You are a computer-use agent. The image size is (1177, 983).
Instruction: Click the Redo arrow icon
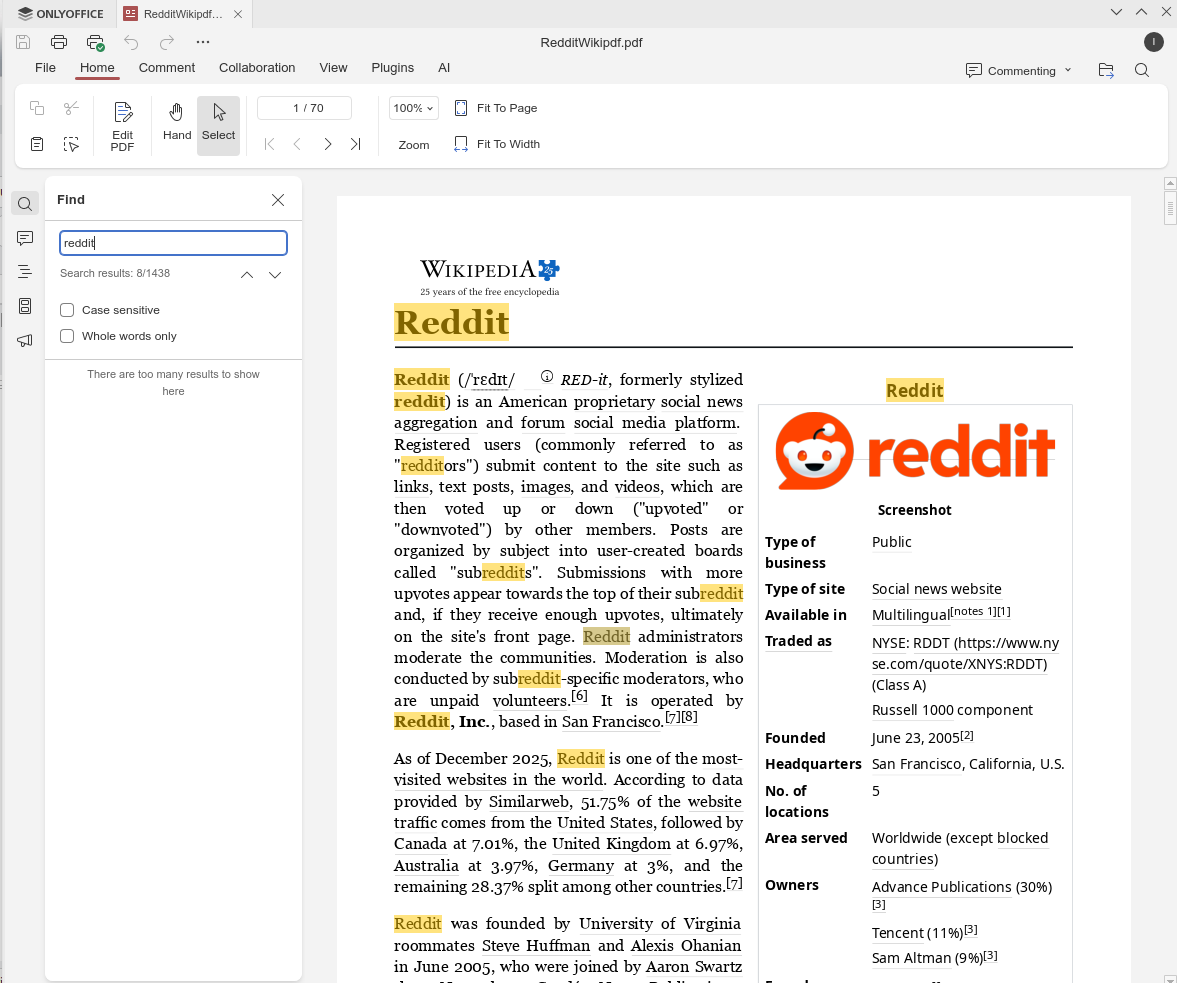click(167, 42)
